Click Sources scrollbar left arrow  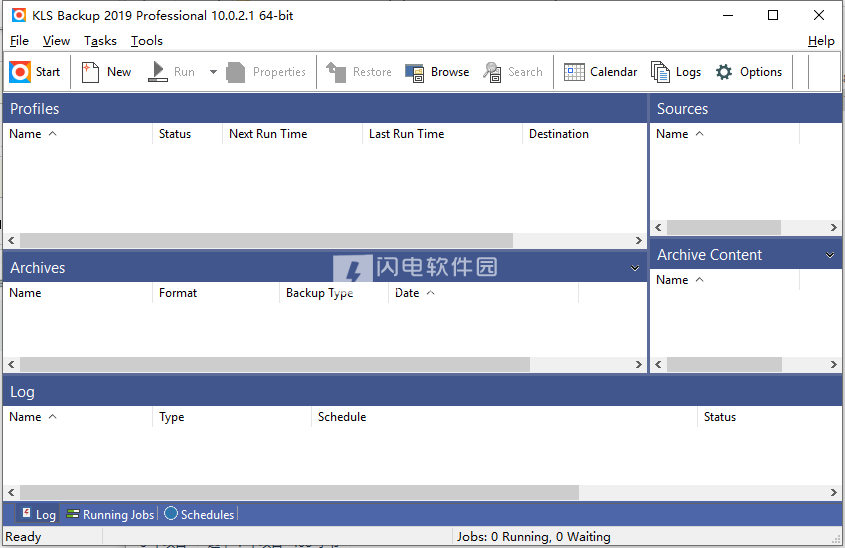658,227
